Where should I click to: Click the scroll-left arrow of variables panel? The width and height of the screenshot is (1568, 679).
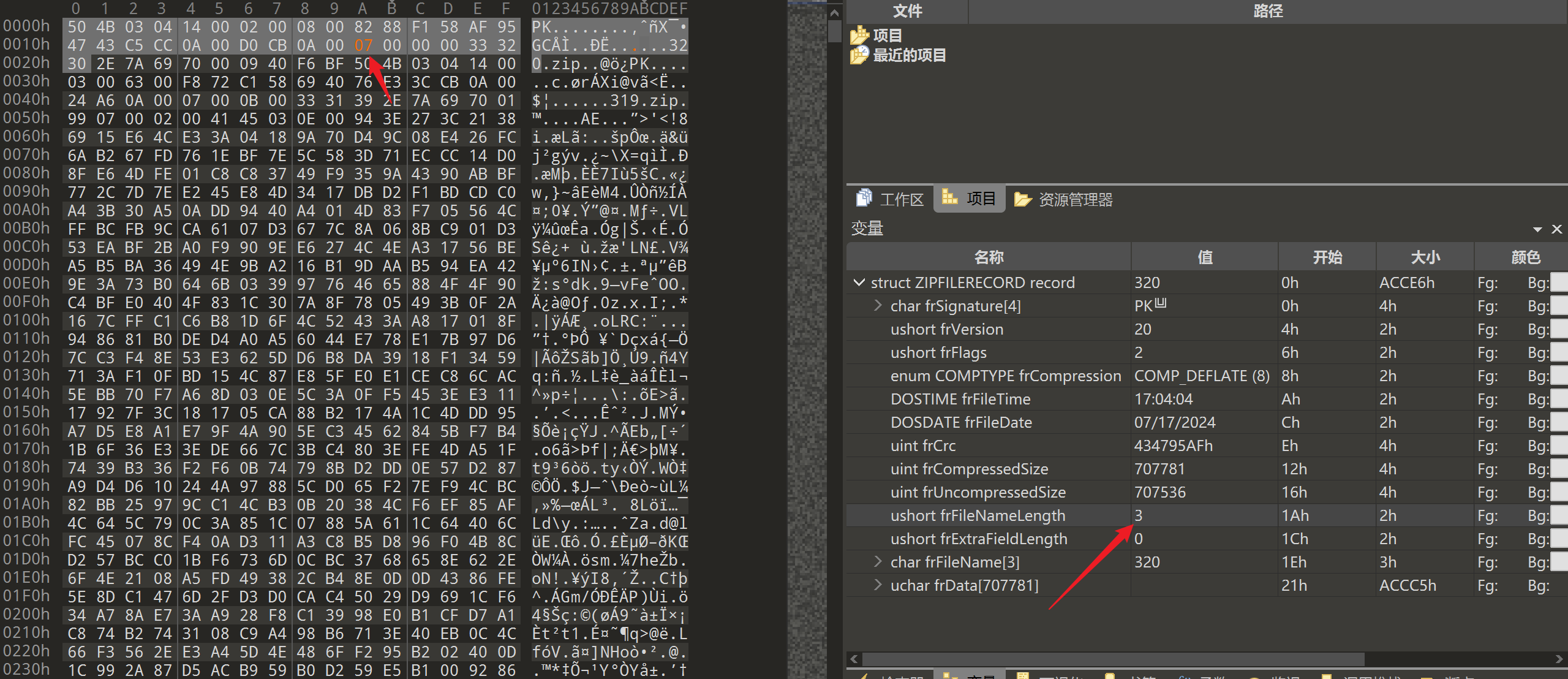pyautogui.click(x=854, y=659)
